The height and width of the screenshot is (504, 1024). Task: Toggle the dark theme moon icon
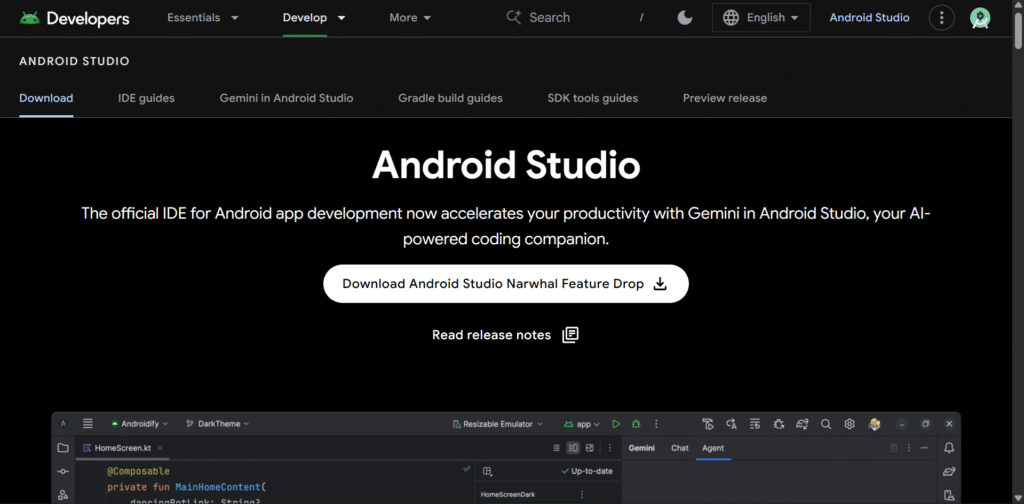click(x=684, y=18)
